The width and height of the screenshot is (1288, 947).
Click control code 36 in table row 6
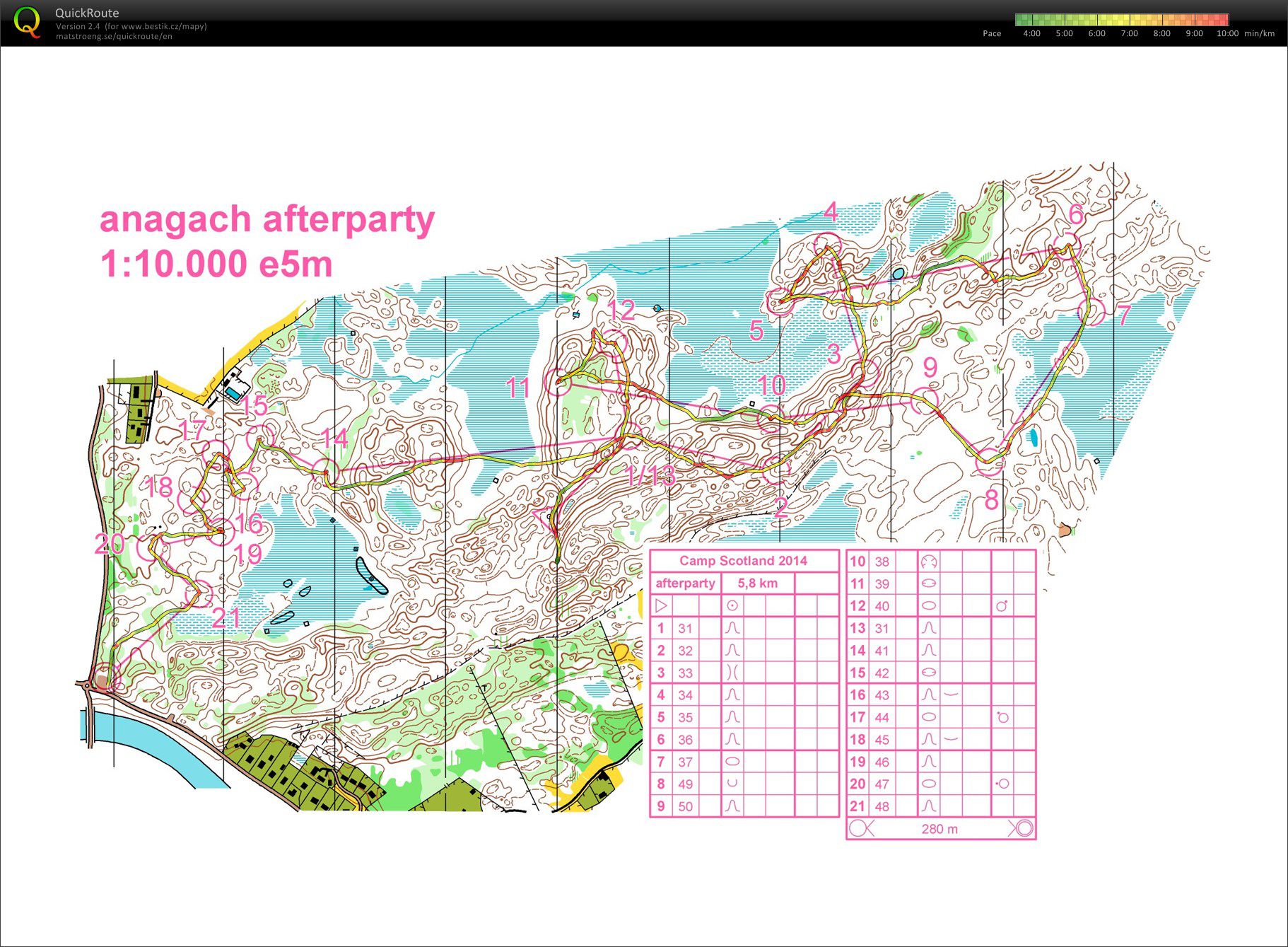[x=685, y=740]
